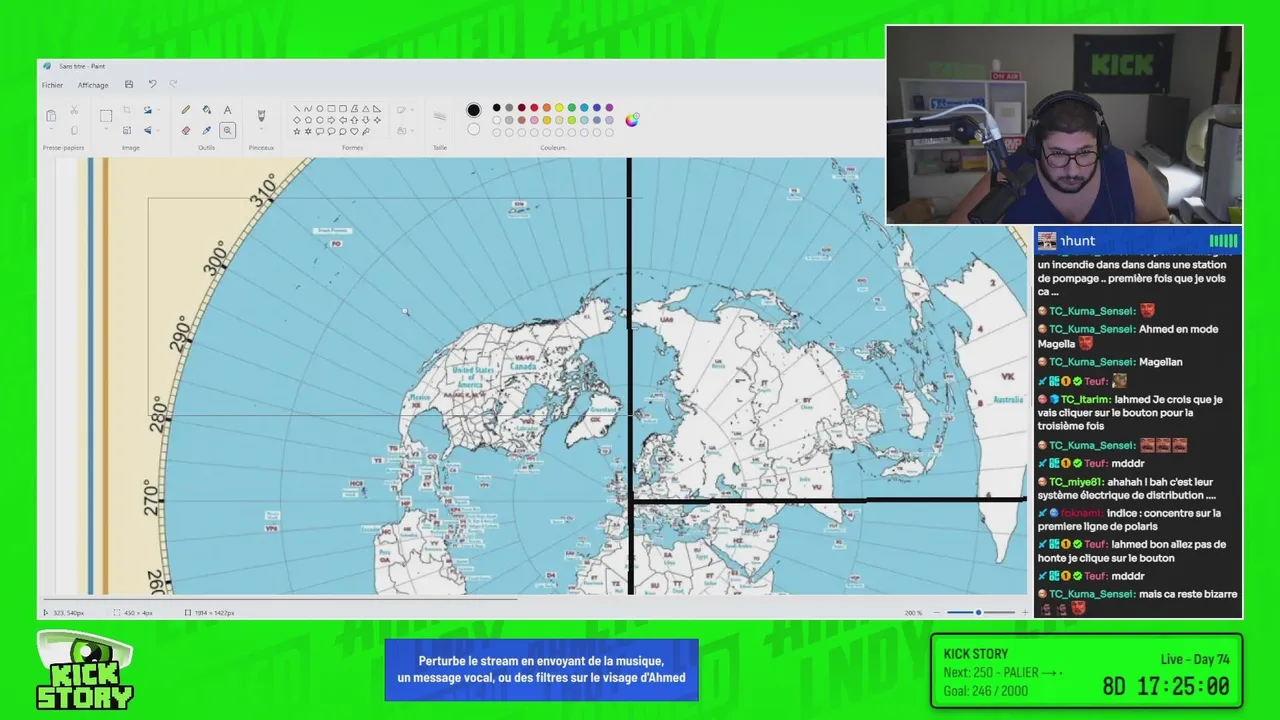
Task: Select the Brushes tool icon
Action: pyautogui.click(x=261, y=116)
